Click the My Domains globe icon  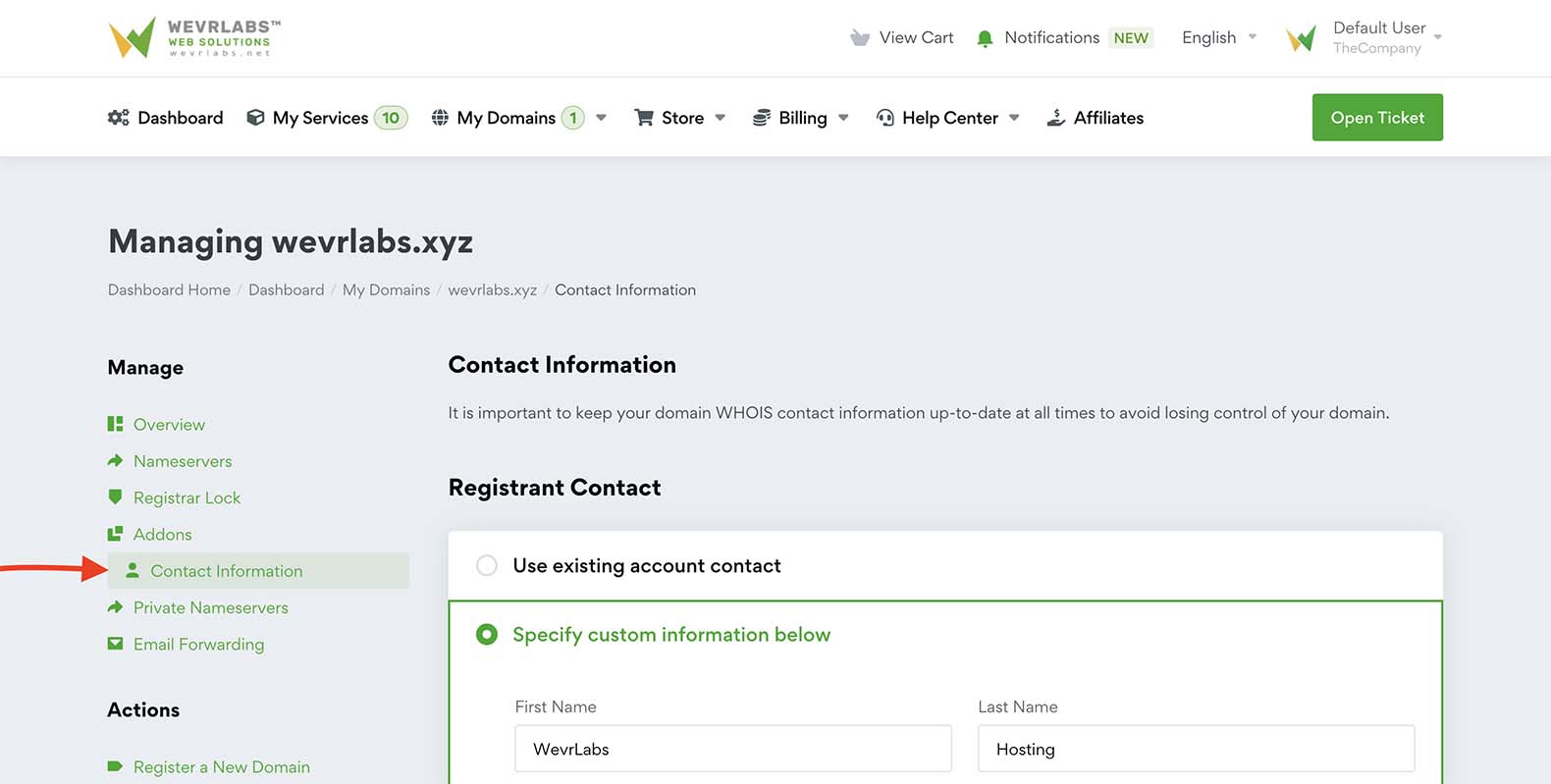(x=440, y=118)
